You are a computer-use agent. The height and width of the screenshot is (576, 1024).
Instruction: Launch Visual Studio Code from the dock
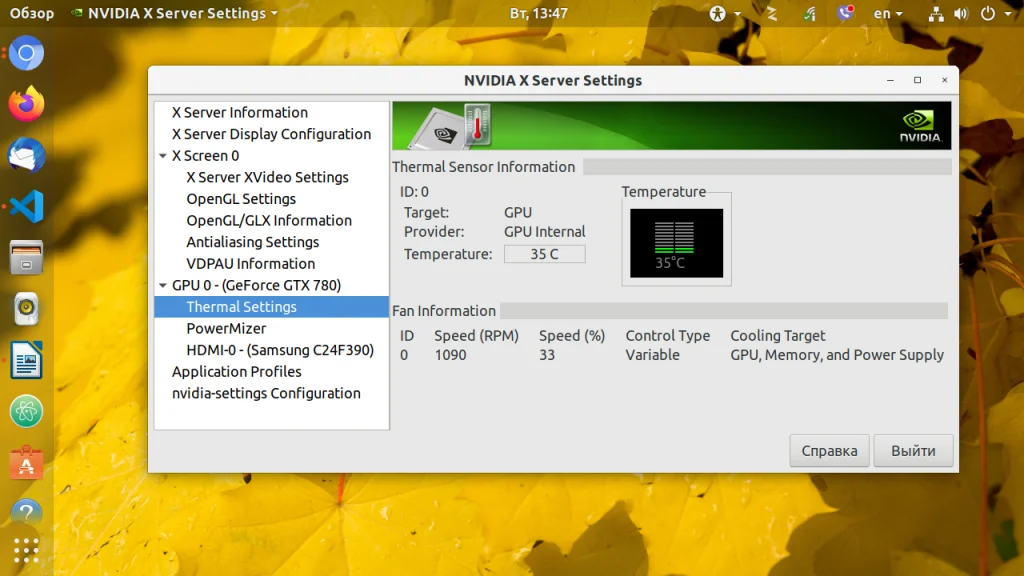27,207
